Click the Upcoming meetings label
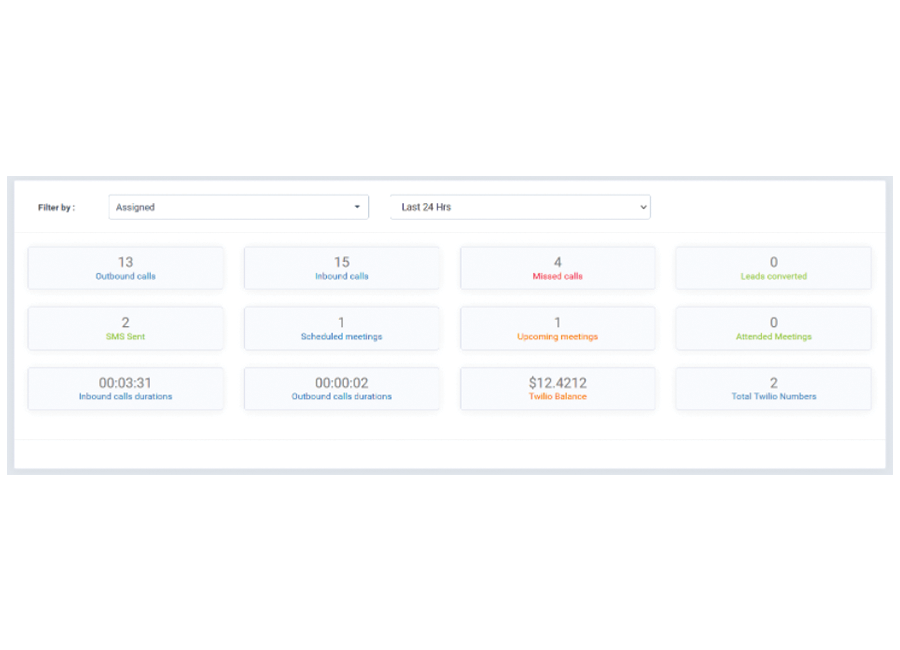The width and height of the screenshot is (900, 650). click(557, 337)
